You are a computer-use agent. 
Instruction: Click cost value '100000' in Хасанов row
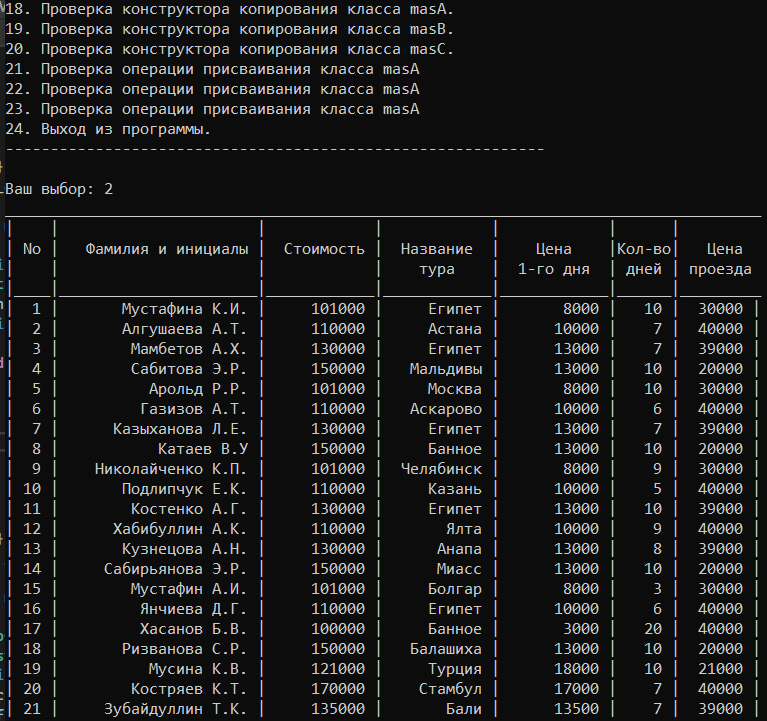[x=338, y=630]
